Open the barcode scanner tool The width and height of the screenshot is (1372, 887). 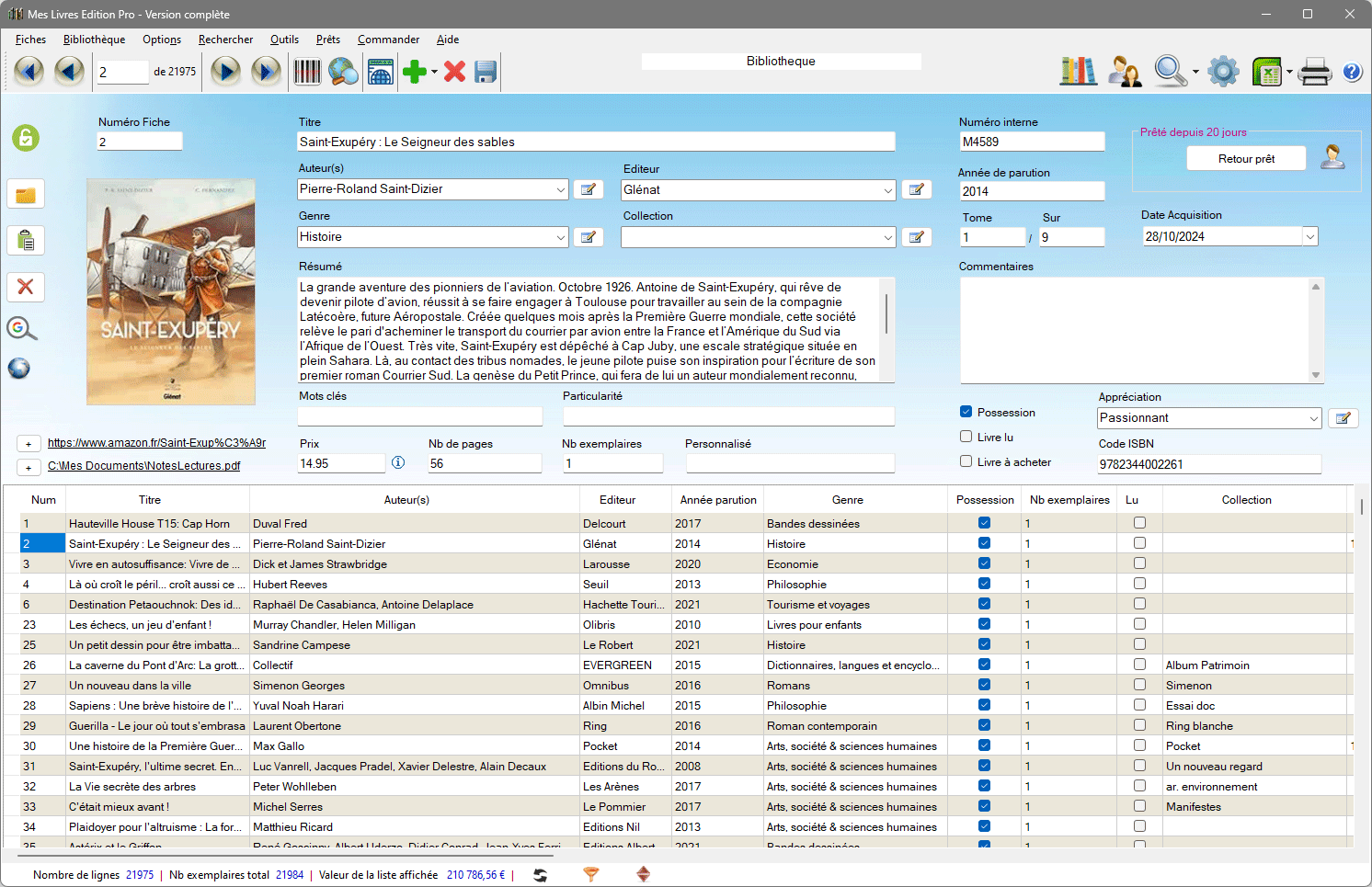307,71
